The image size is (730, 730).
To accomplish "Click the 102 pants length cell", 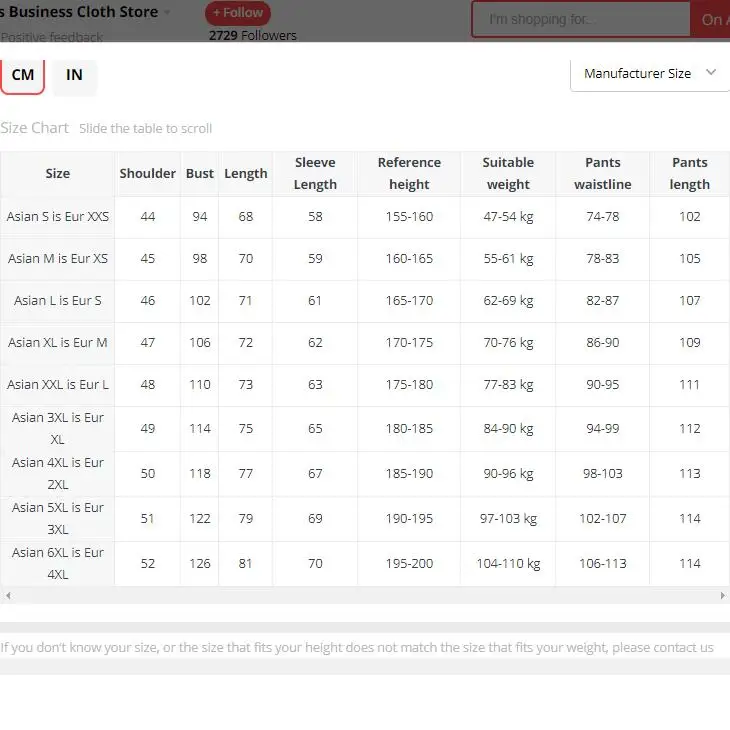I will pyautogui.click(x=689, y=217).
